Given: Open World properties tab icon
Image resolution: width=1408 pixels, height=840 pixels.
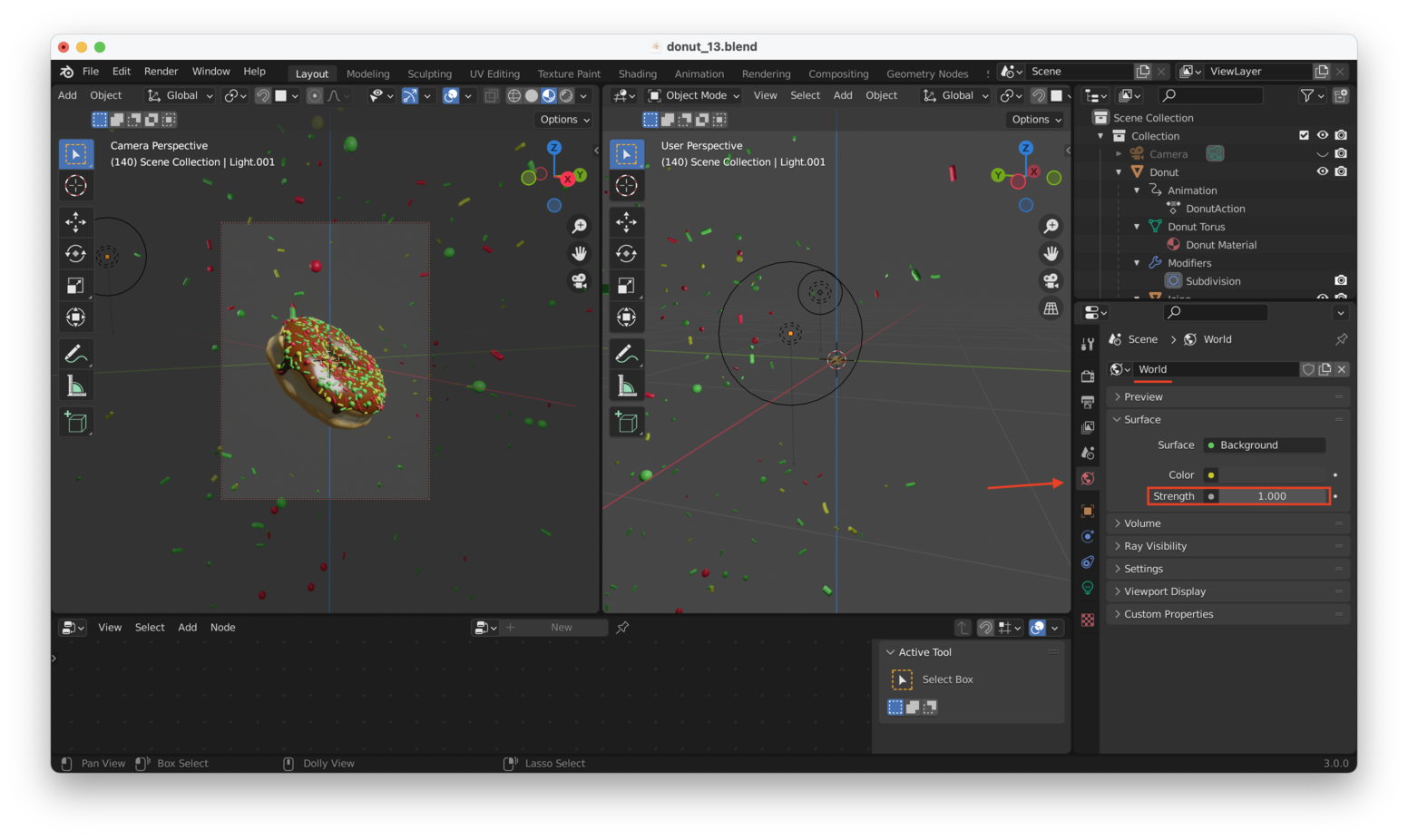Looking at the screenshot, I should 1088,478.
